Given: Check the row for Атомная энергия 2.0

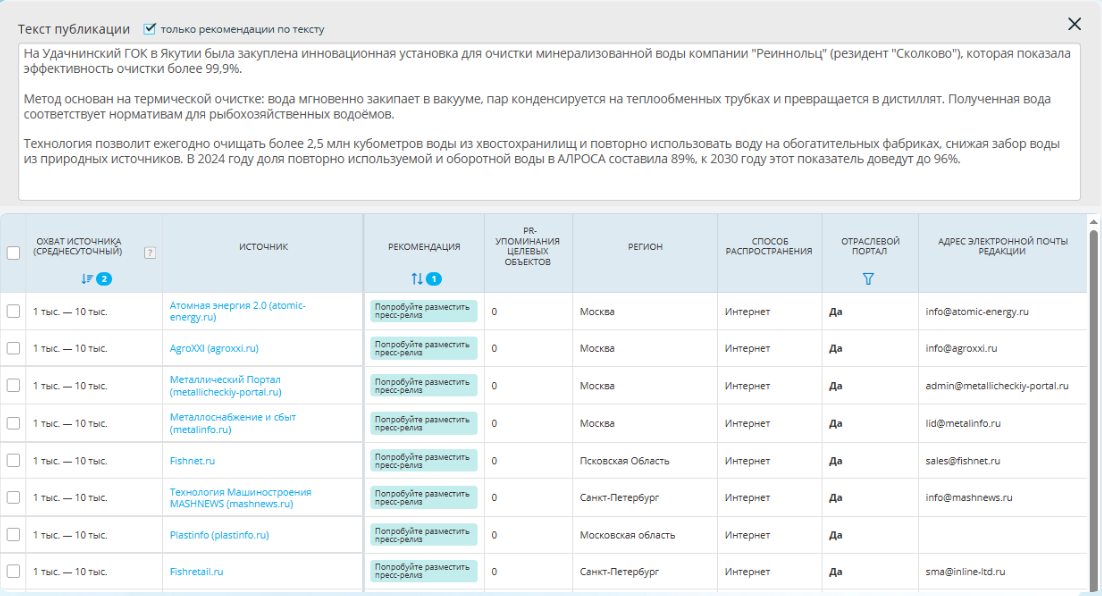Looking at the screenshot, I should pos(13,311).
